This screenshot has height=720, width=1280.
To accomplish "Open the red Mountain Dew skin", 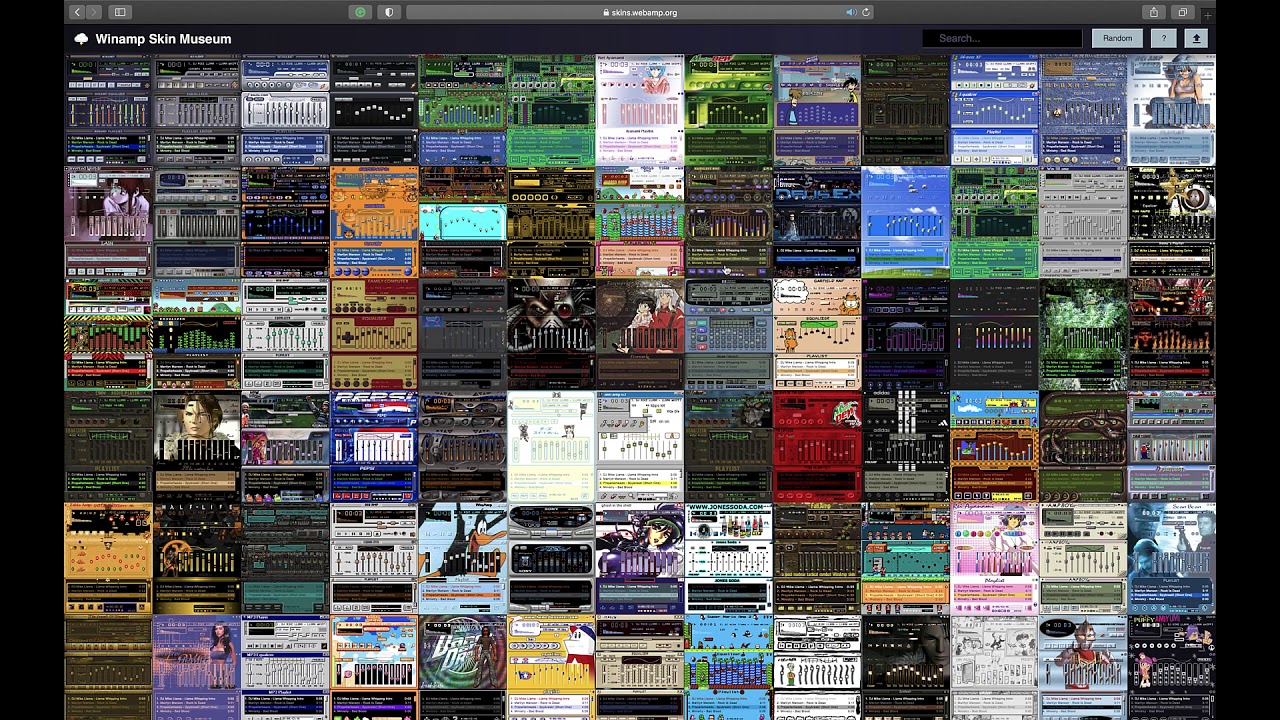I will coord(817,446).
